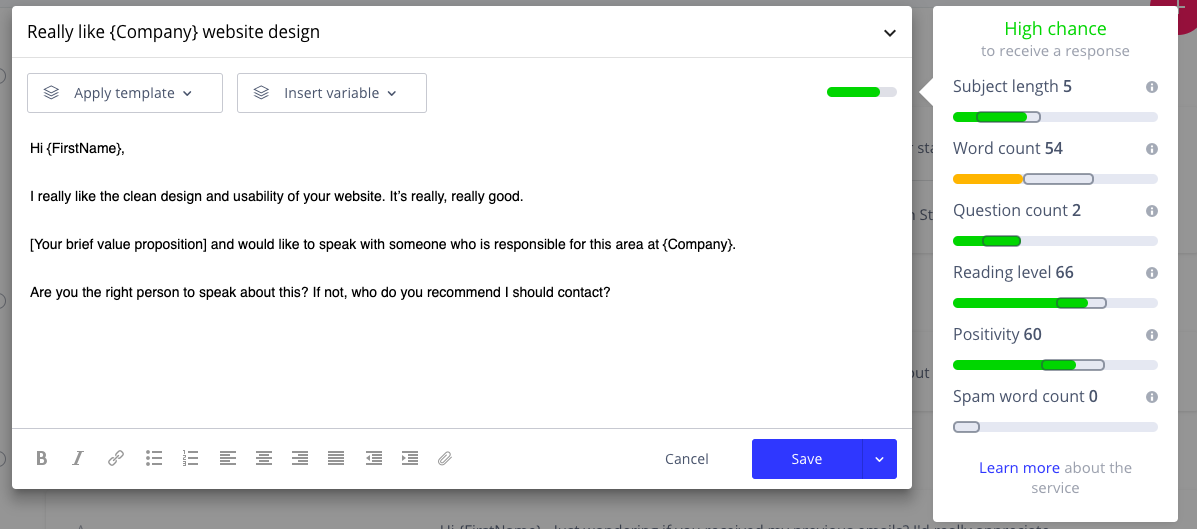Center align the email text
1197x529 pixels.
pyautogui.click(x=264, y=459)
